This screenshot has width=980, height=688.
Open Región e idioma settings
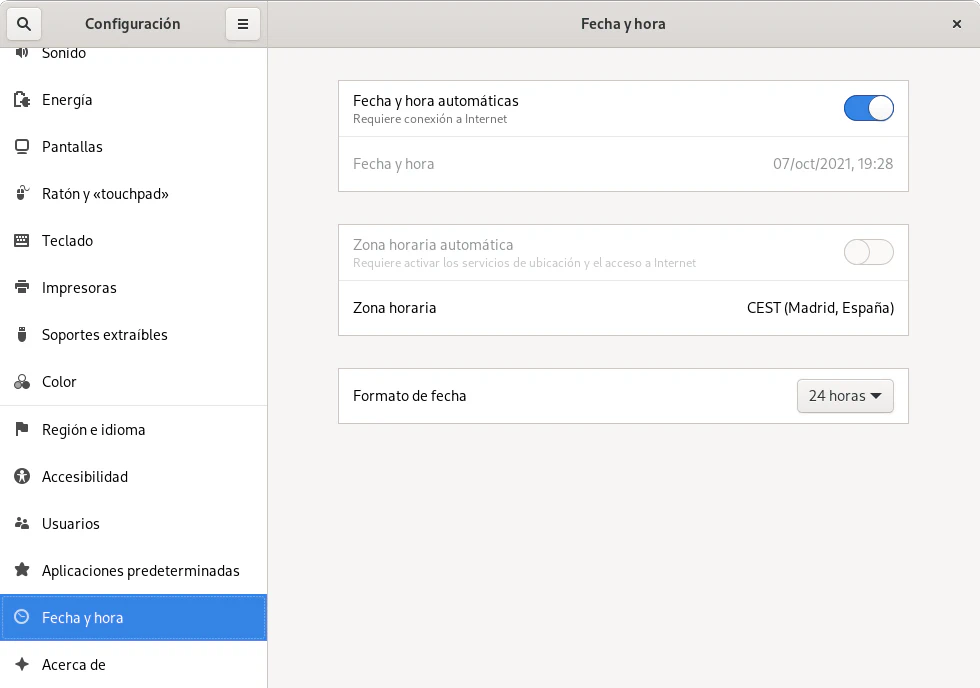coord(93,430)
